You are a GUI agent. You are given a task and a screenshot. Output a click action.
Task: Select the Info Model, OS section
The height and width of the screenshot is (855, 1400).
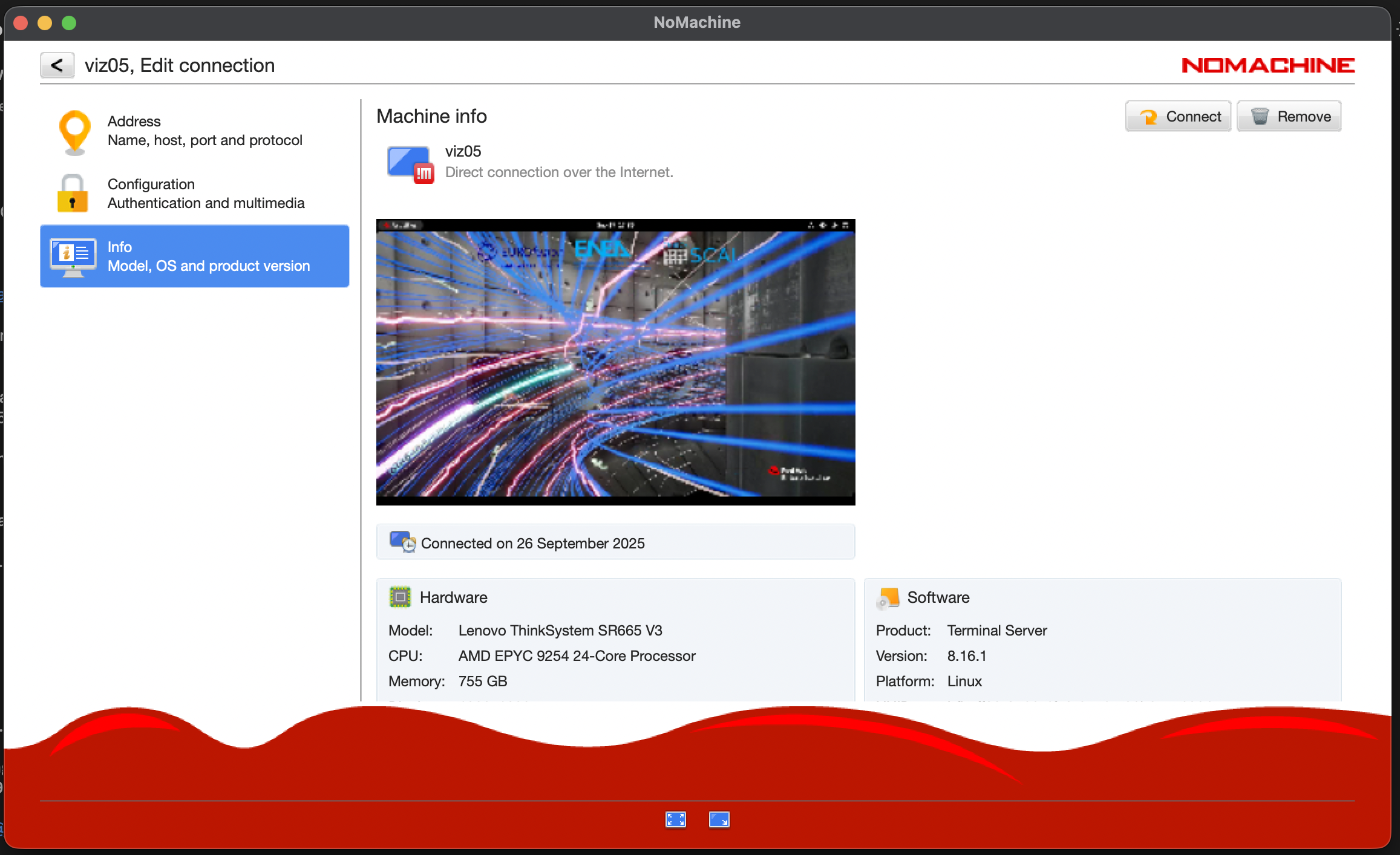pyautogui.click(x=208, y=256)
